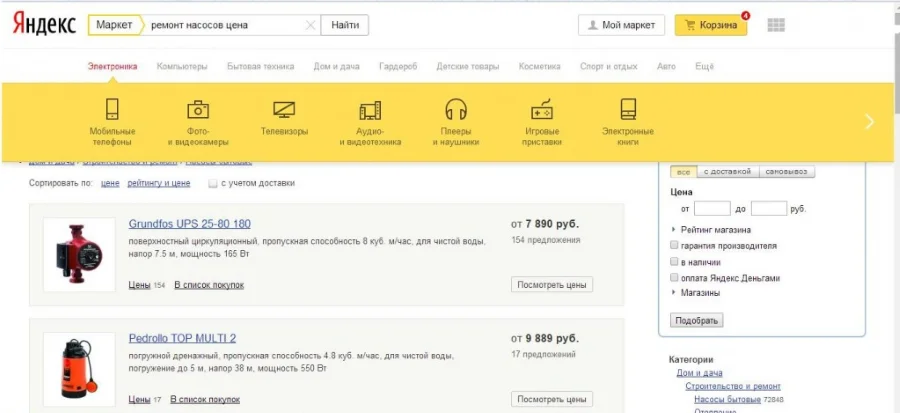Expand the Ещё menu item

[x=704, y=67]
